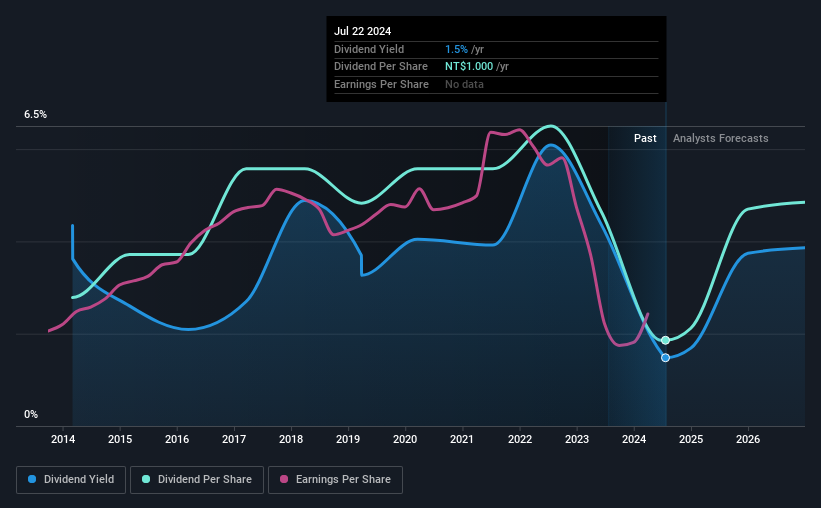Toggle the Dividend Per Share legend button
The width and height of the screenshot is (821, 508).
click(197, 480)
